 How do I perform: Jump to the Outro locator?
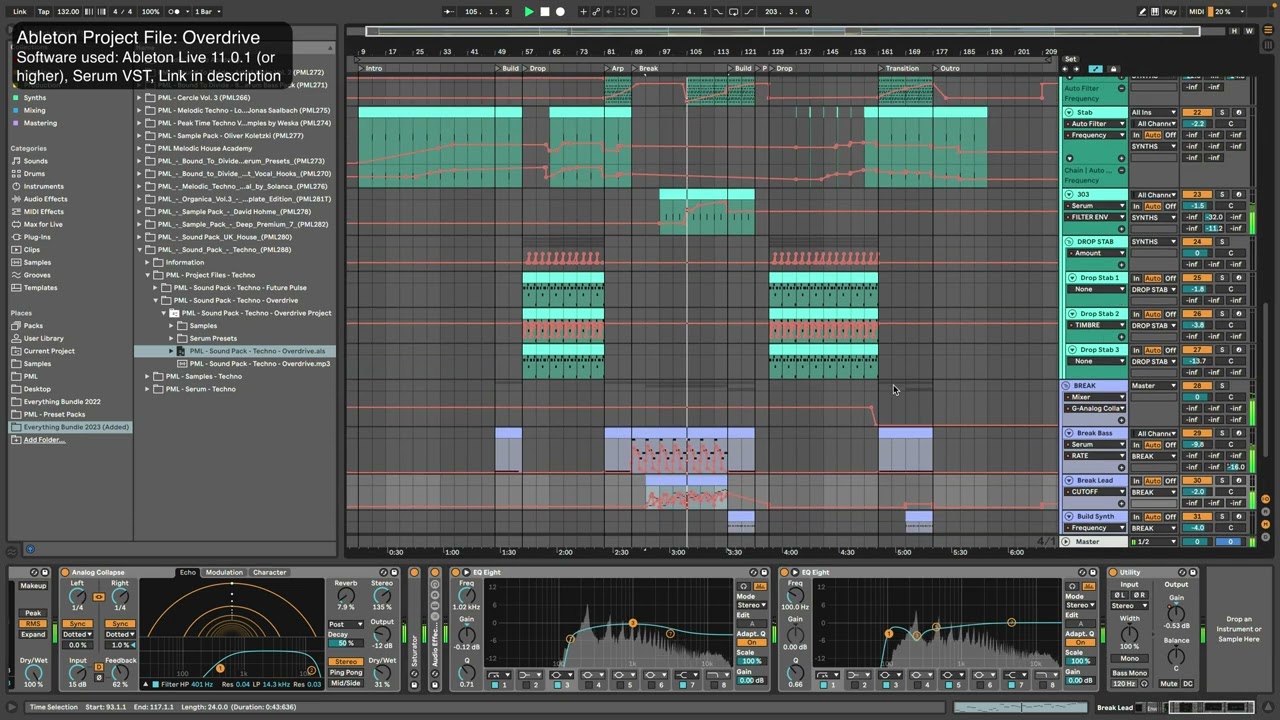tap(946, 68)
